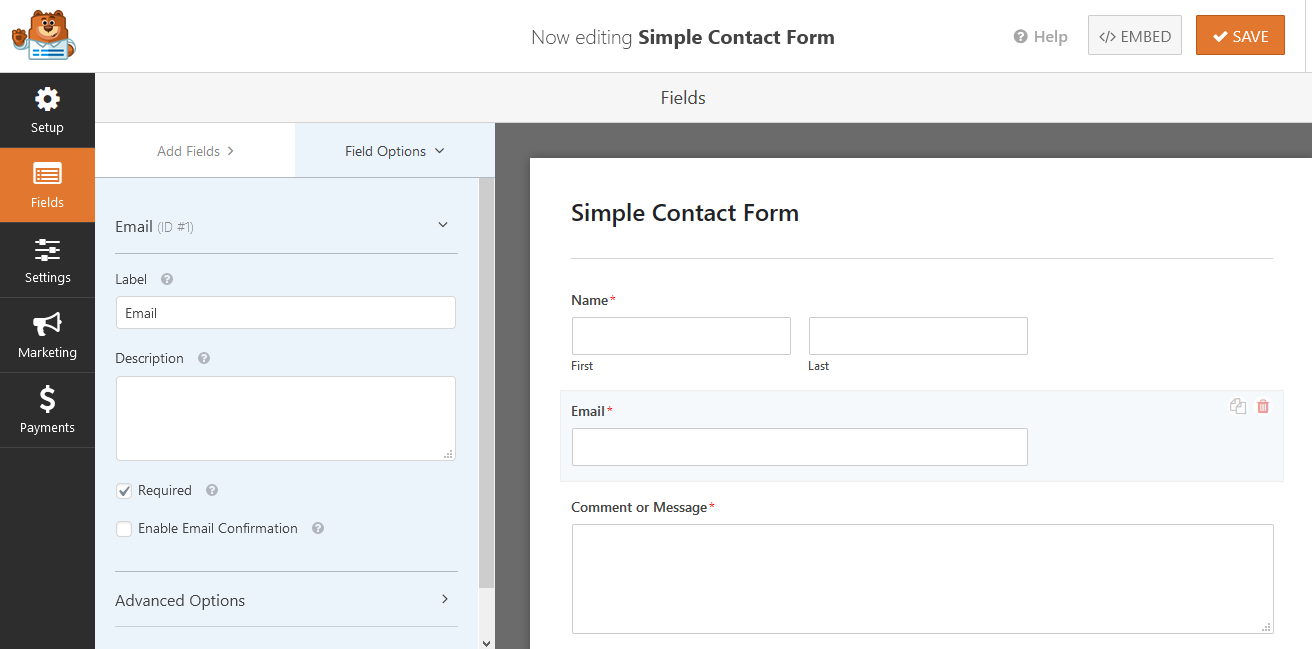This screenshot has height=649, width=1312.
Task: Switch to the Add Fields tab
Action: pyautogui.click(x=195, y=151)
